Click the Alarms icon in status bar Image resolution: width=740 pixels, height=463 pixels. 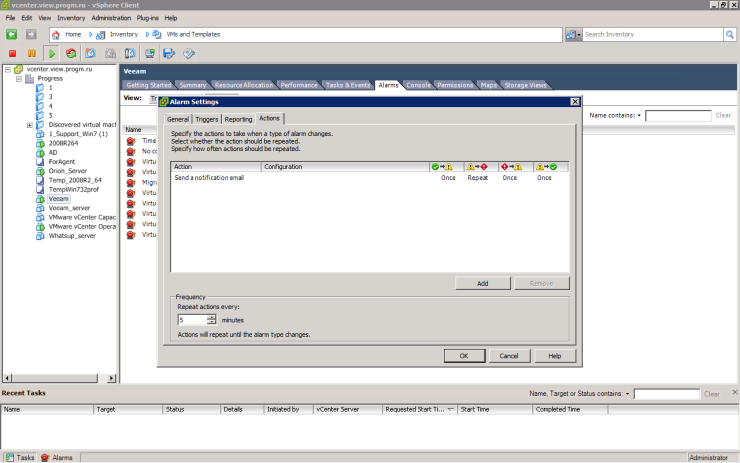tap(45, 457)
